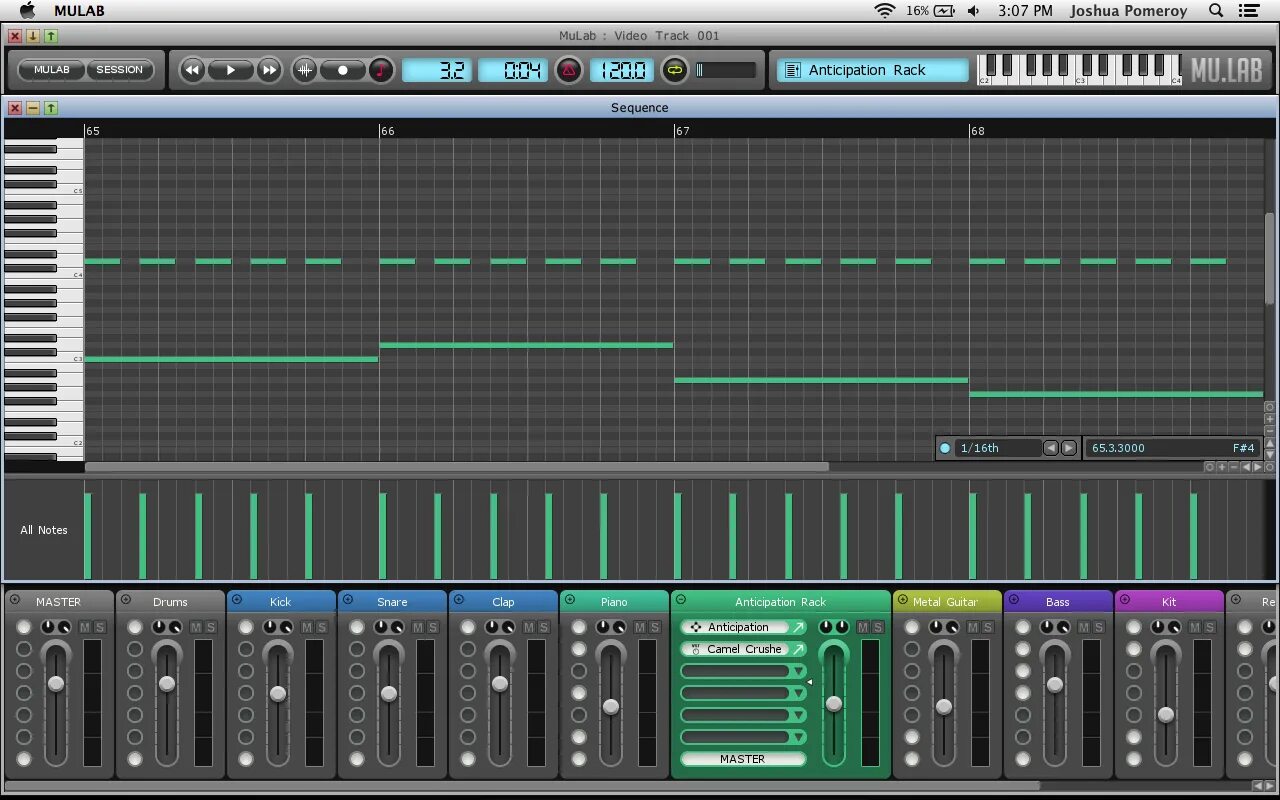Click the Metal Guitar track's right knob

pyautogui.click(x=951, y=627)
